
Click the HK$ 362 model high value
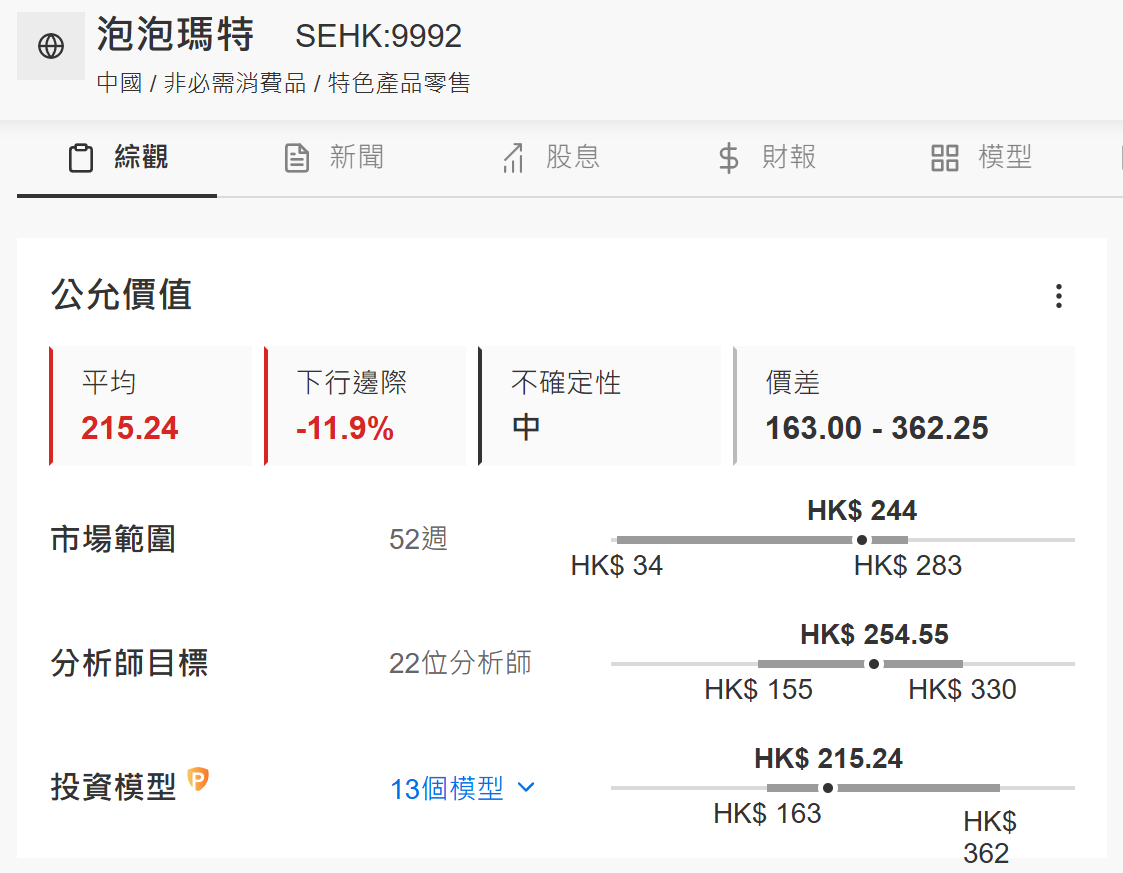[990, 837]
